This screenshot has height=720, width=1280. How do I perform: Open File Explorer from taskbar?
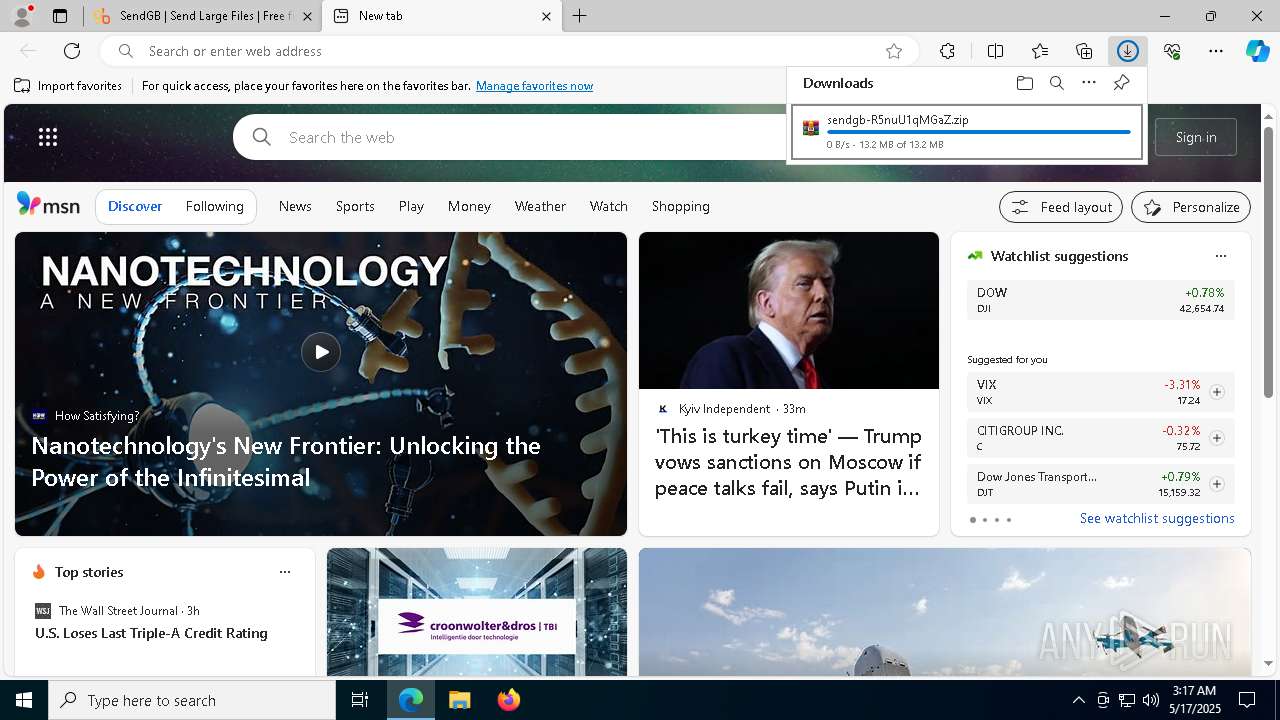[x=459, y=700]
